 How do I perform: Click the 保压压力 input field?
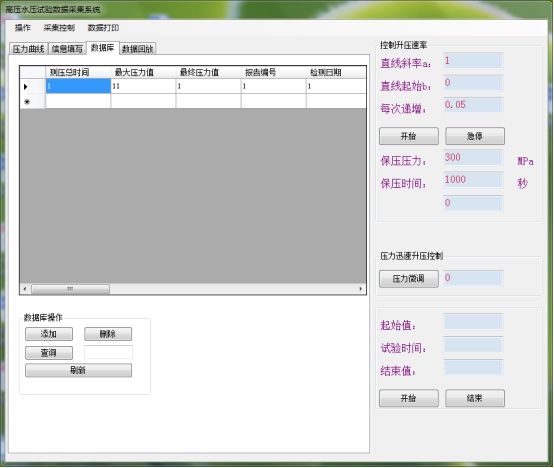(473, 158)
